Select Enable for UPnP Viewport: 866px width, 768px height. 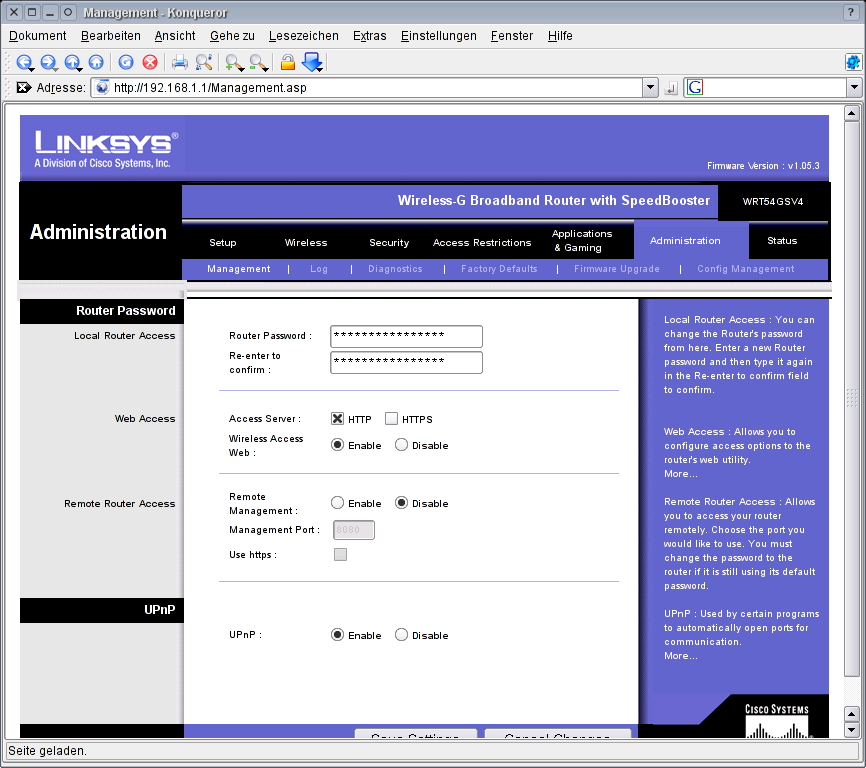click(337, 635)
